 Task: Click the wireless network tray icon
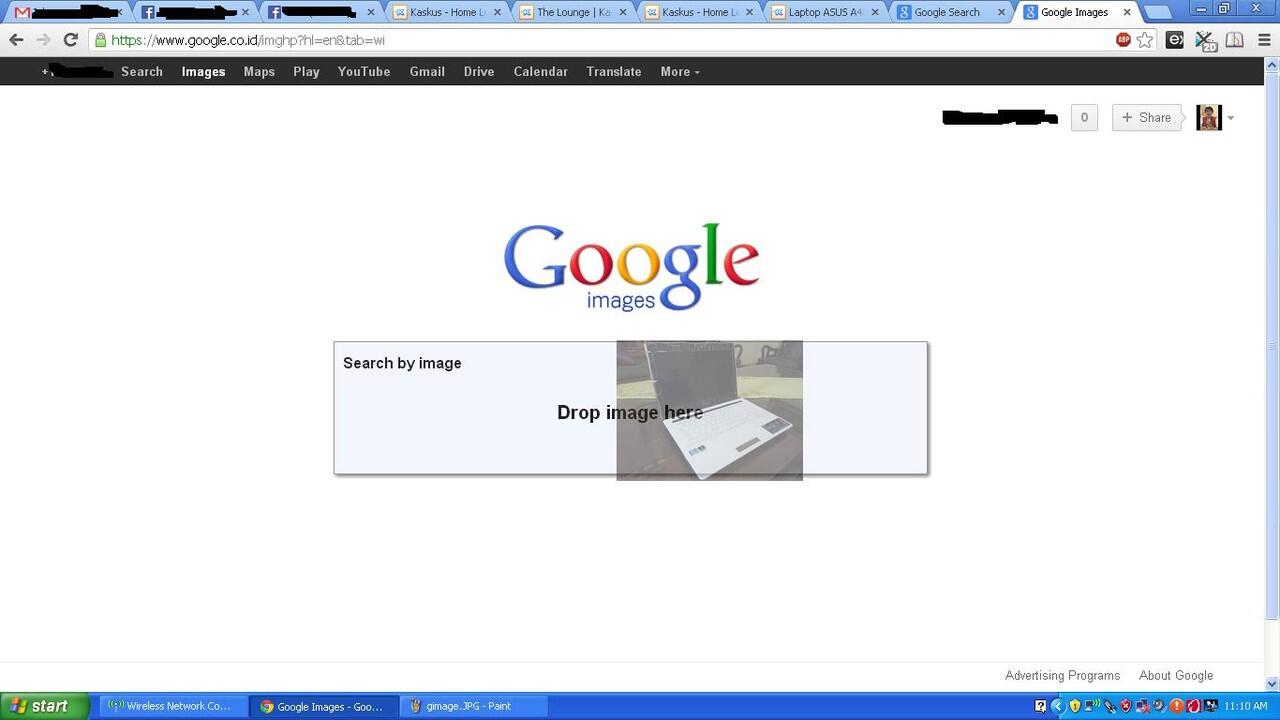click(x=1093, y=706)
